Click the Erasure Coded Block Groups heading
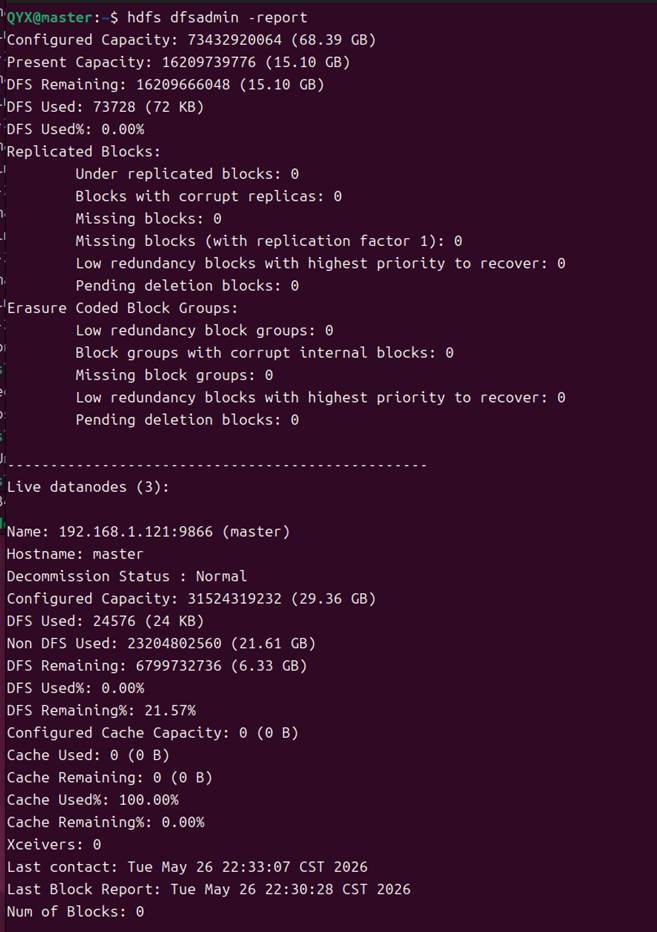The width and height of the screenshot is (657, 932). coord(122,308)
